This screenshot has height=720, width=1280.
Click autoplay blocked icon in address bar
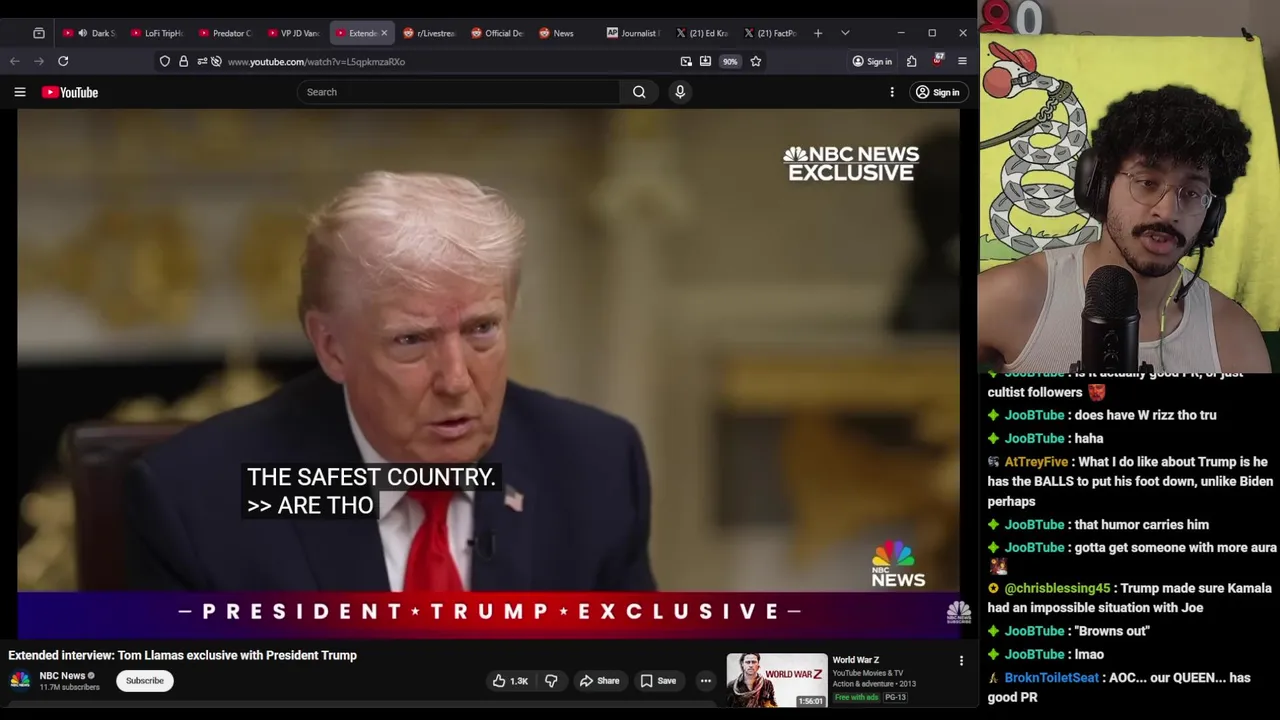pyautogui.click(x=216, y=61)
